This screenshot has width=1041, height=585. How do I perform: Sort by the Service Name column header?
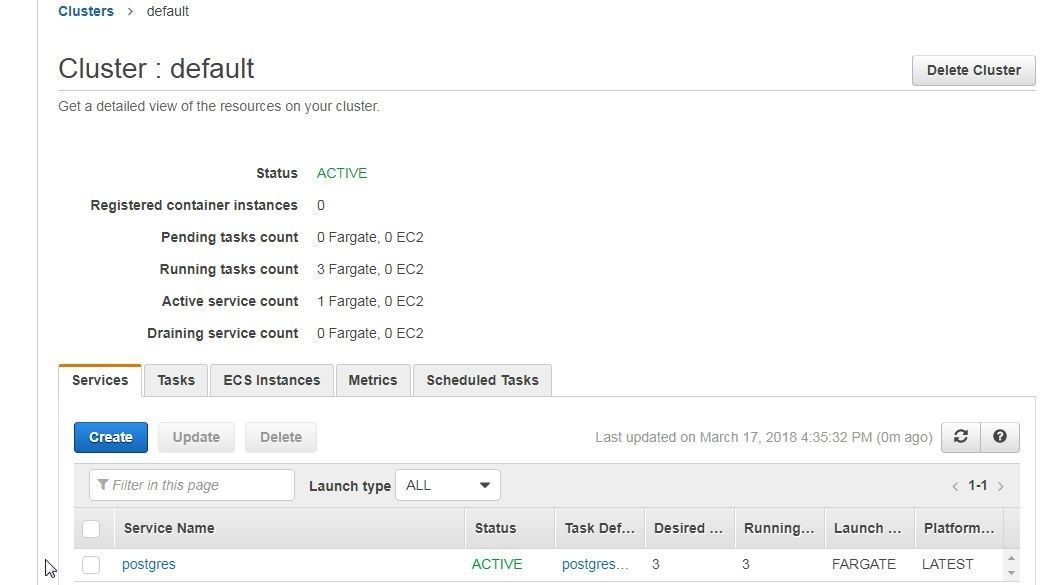pyautogui.click(x=169, y=529)
